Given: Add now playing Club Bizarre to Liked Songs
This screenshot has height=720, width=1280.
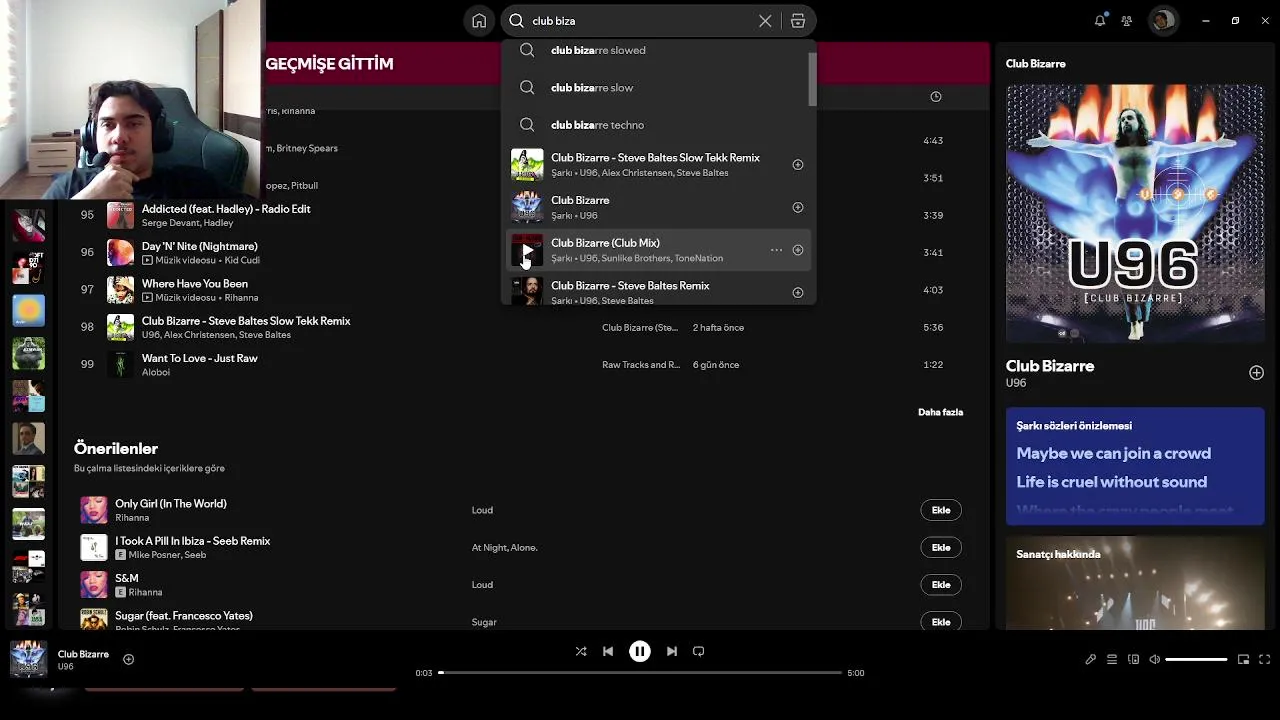Looking at the screenshot, I should point(128,659).
